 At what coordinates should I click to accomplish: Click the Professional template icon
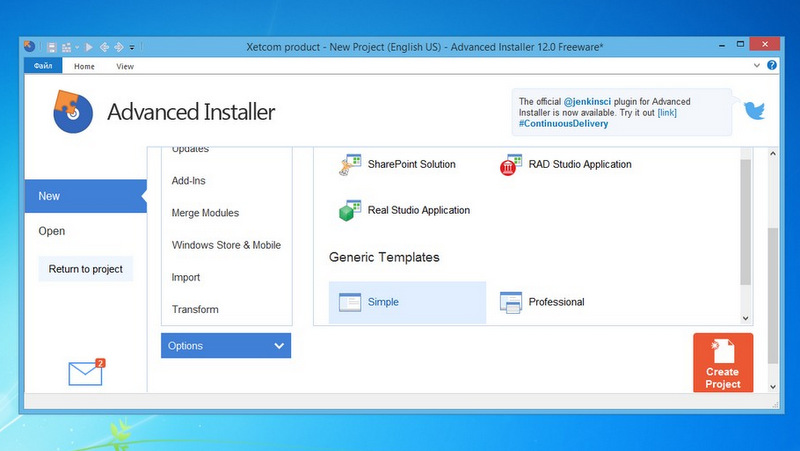511,302
